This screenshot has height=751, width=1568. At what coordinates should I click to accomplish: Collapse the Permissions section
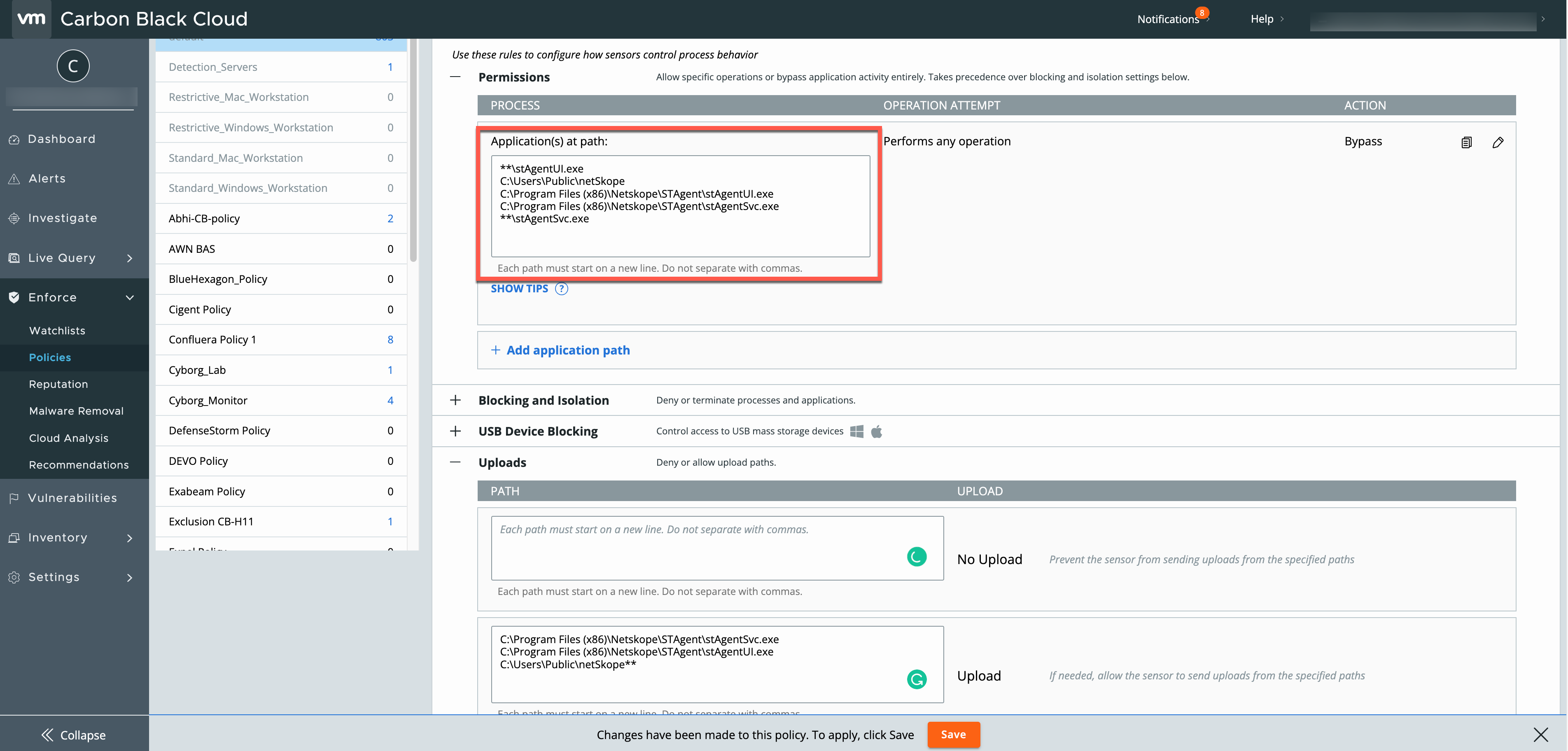[455, 77]
